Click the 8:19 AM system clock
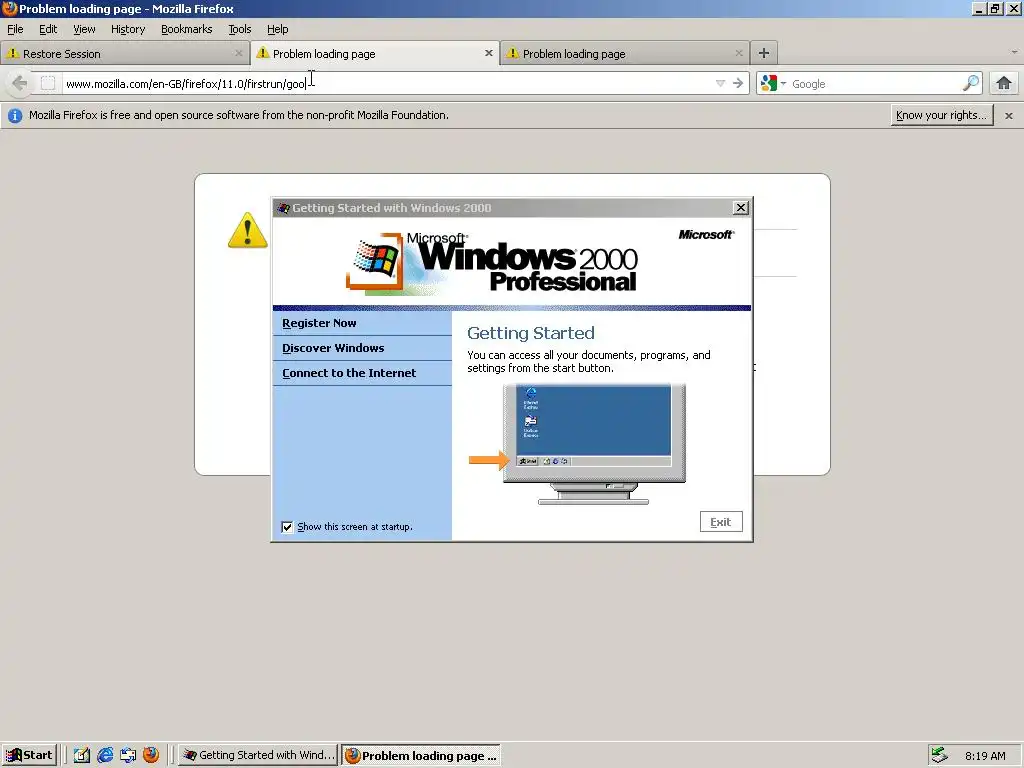 985,756
